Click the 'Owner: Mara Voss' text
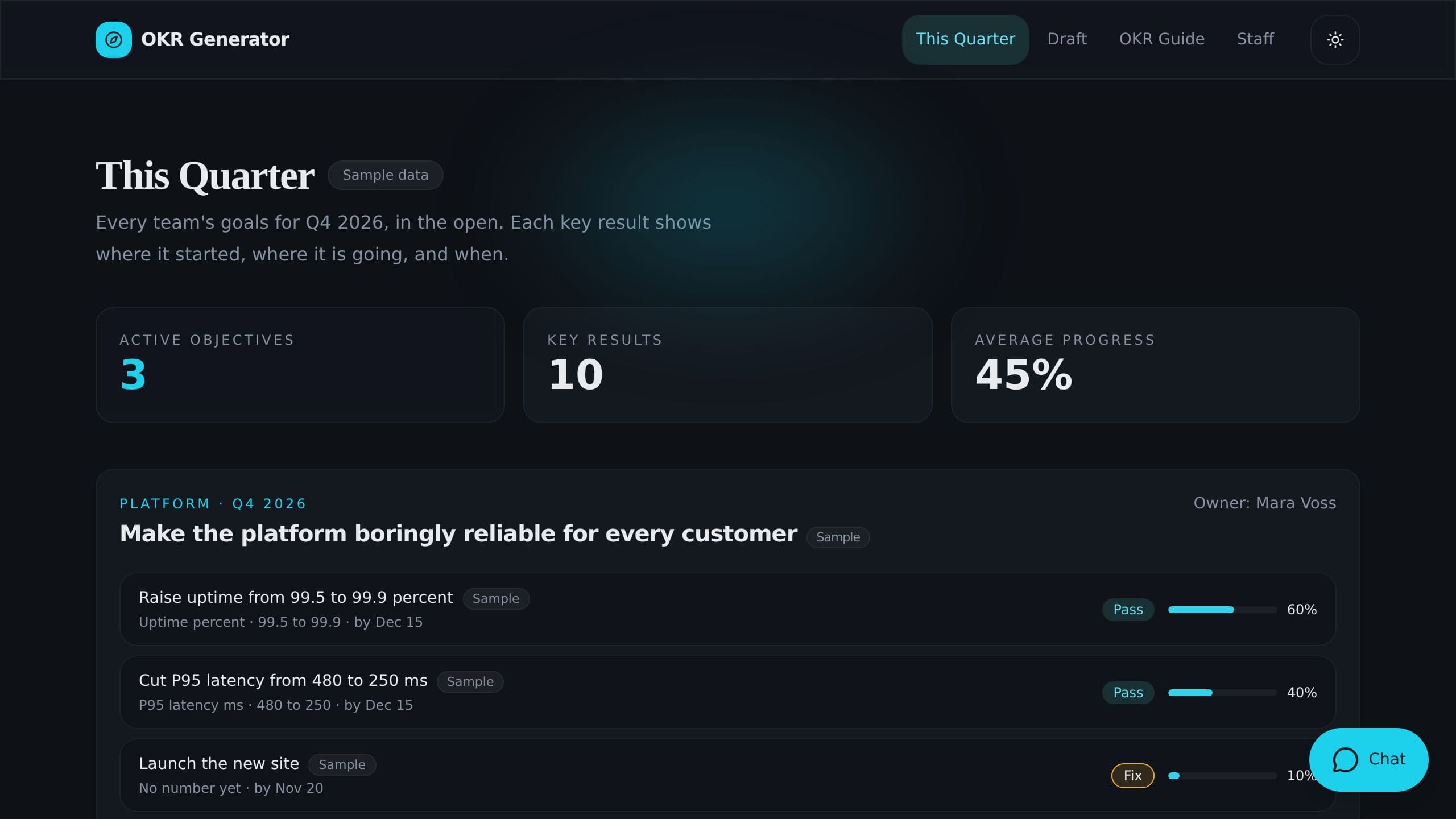Viewport: 1456px width, 819px height. [x=1264, y=503]
